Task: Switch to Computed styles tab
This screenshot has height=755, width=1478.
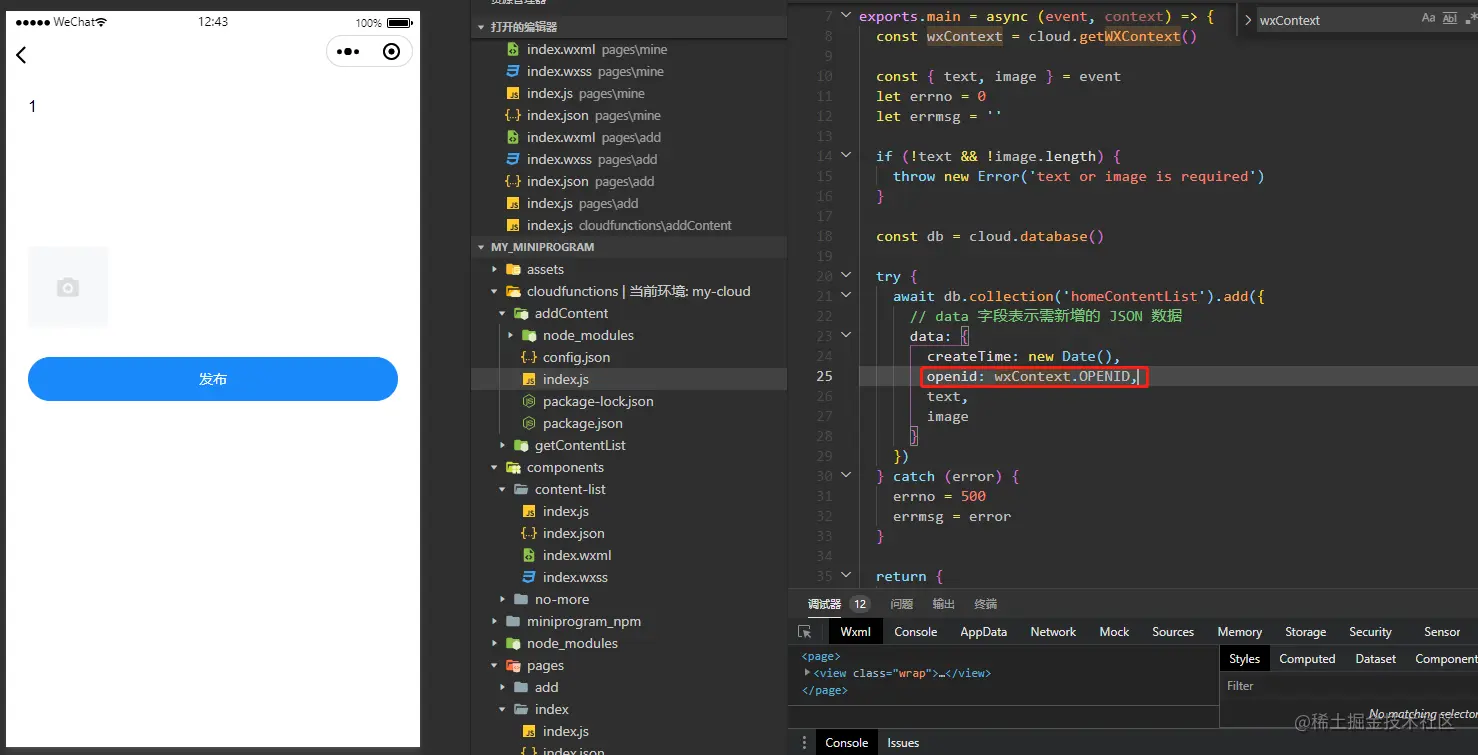Action: click(1307, 659)
